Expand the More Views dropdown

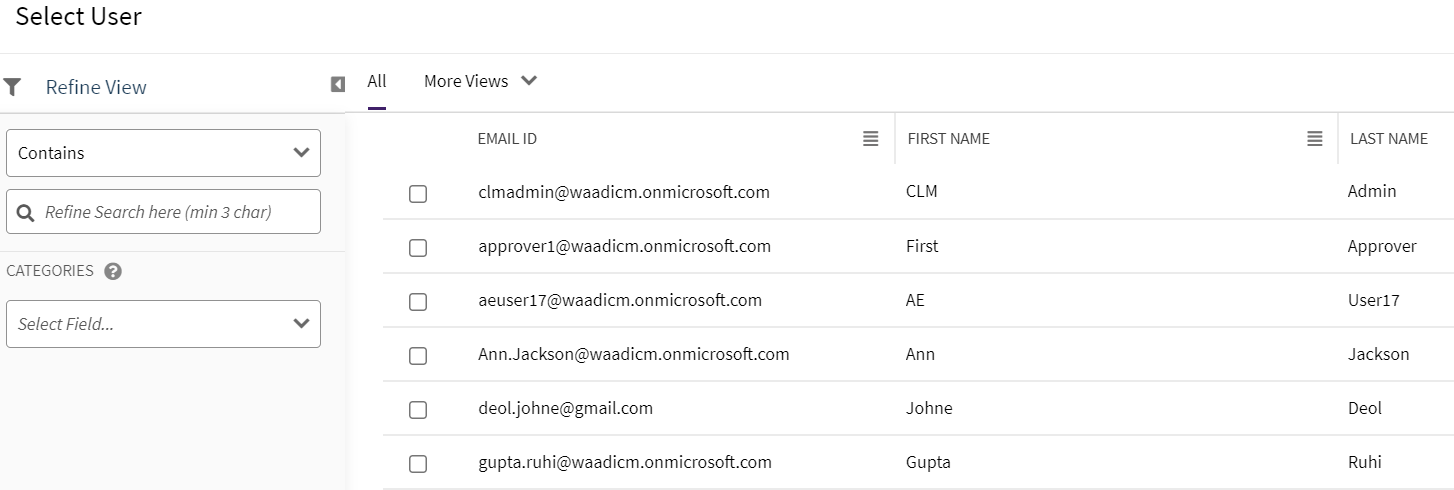pyautogui.click(x=480, y=81)
